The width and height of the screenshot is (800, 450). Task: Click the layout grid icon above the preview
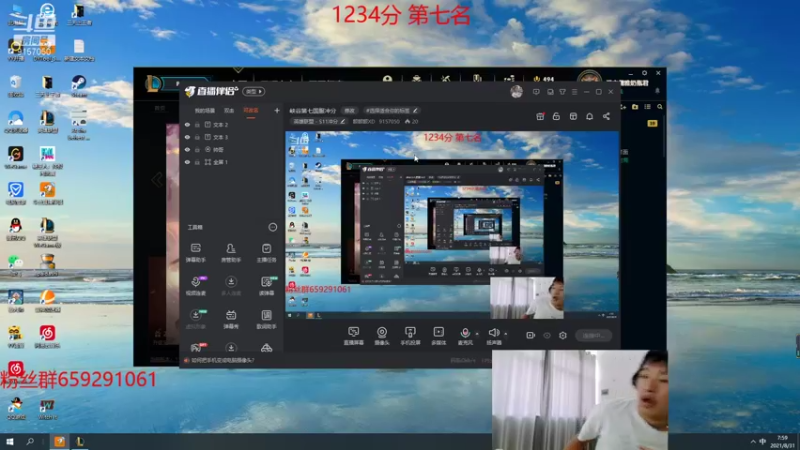point(573,116)
